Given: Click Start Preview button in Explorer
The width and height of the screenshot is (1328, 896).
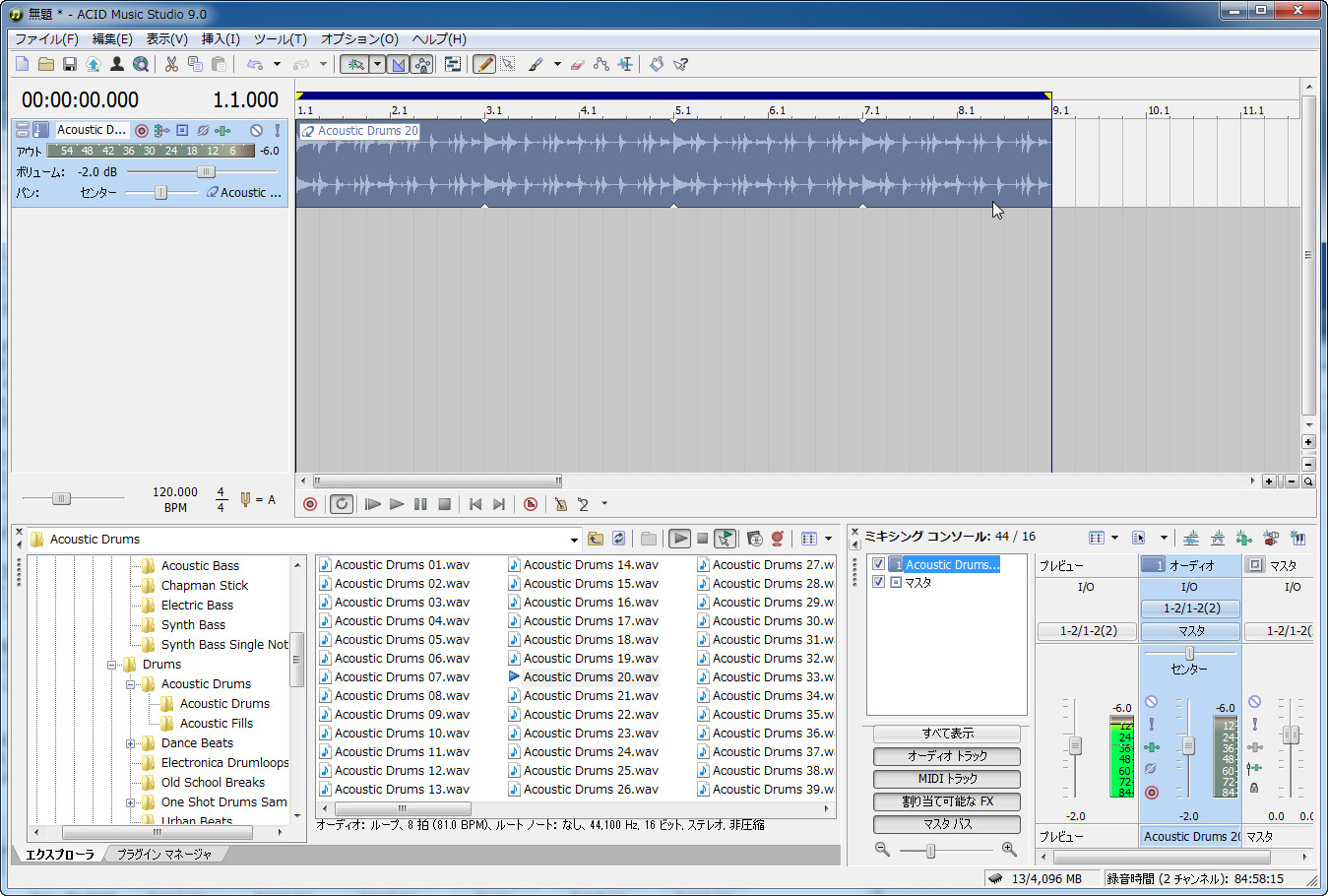Looking at the screenshot, I should point(679,539).
